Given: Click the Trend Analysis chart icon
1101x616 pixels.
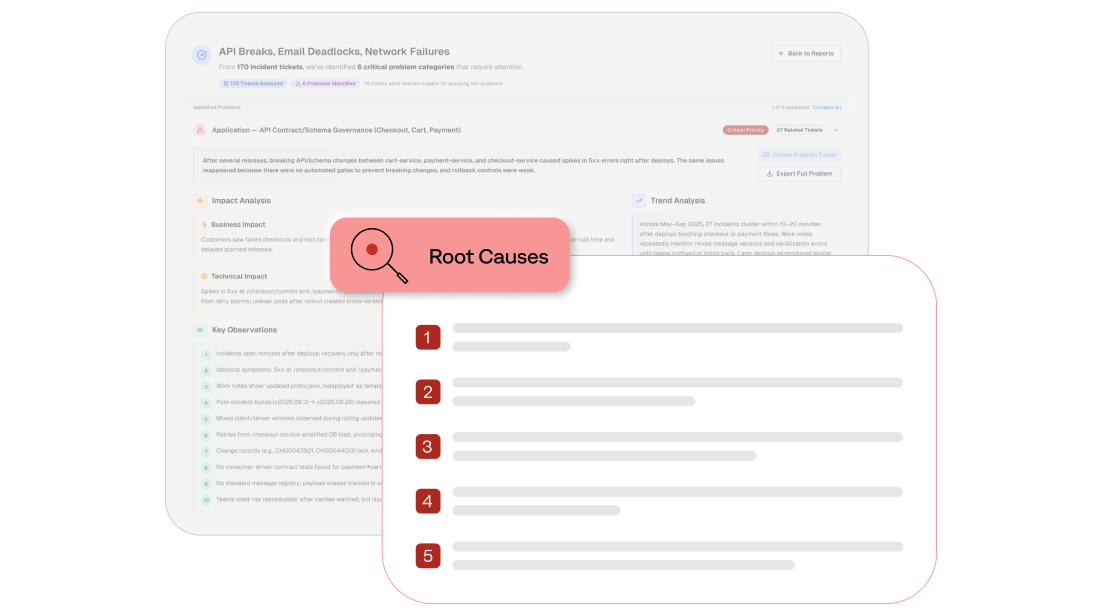Looking at the screenshot, I should [x=639, y=201].
